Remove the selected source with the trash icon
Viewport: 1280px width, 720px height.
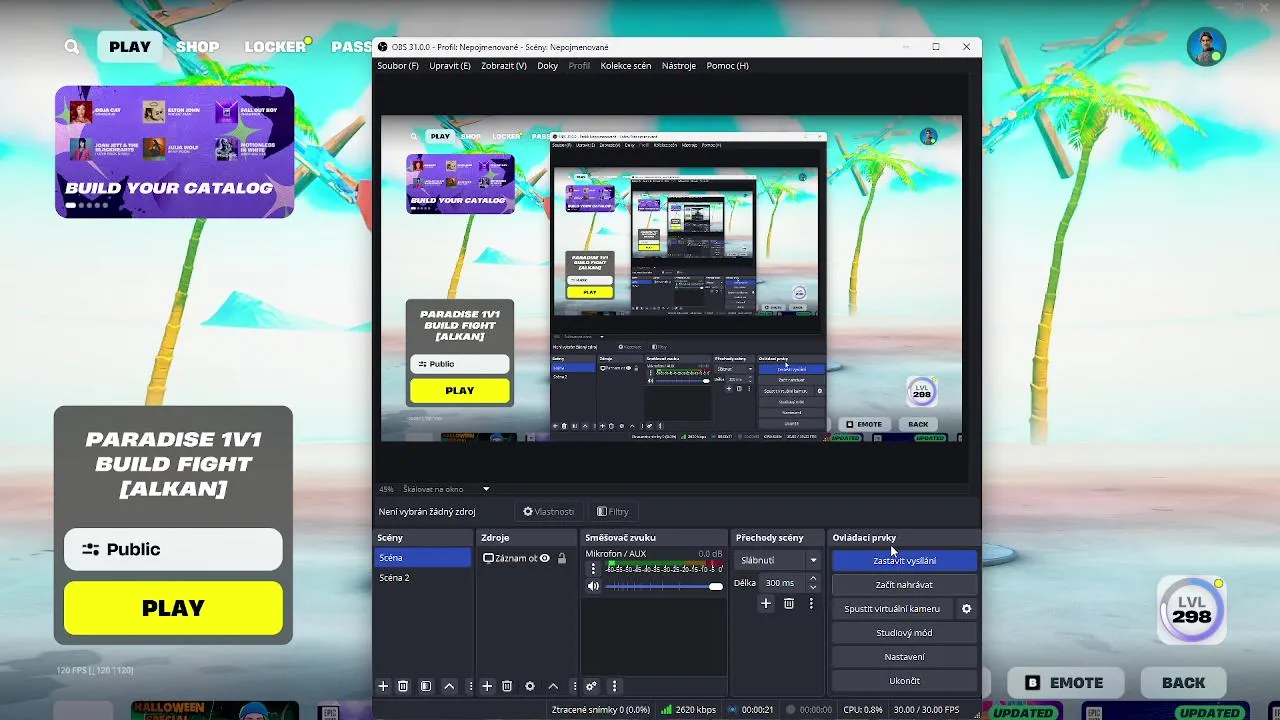coord(507,686)
